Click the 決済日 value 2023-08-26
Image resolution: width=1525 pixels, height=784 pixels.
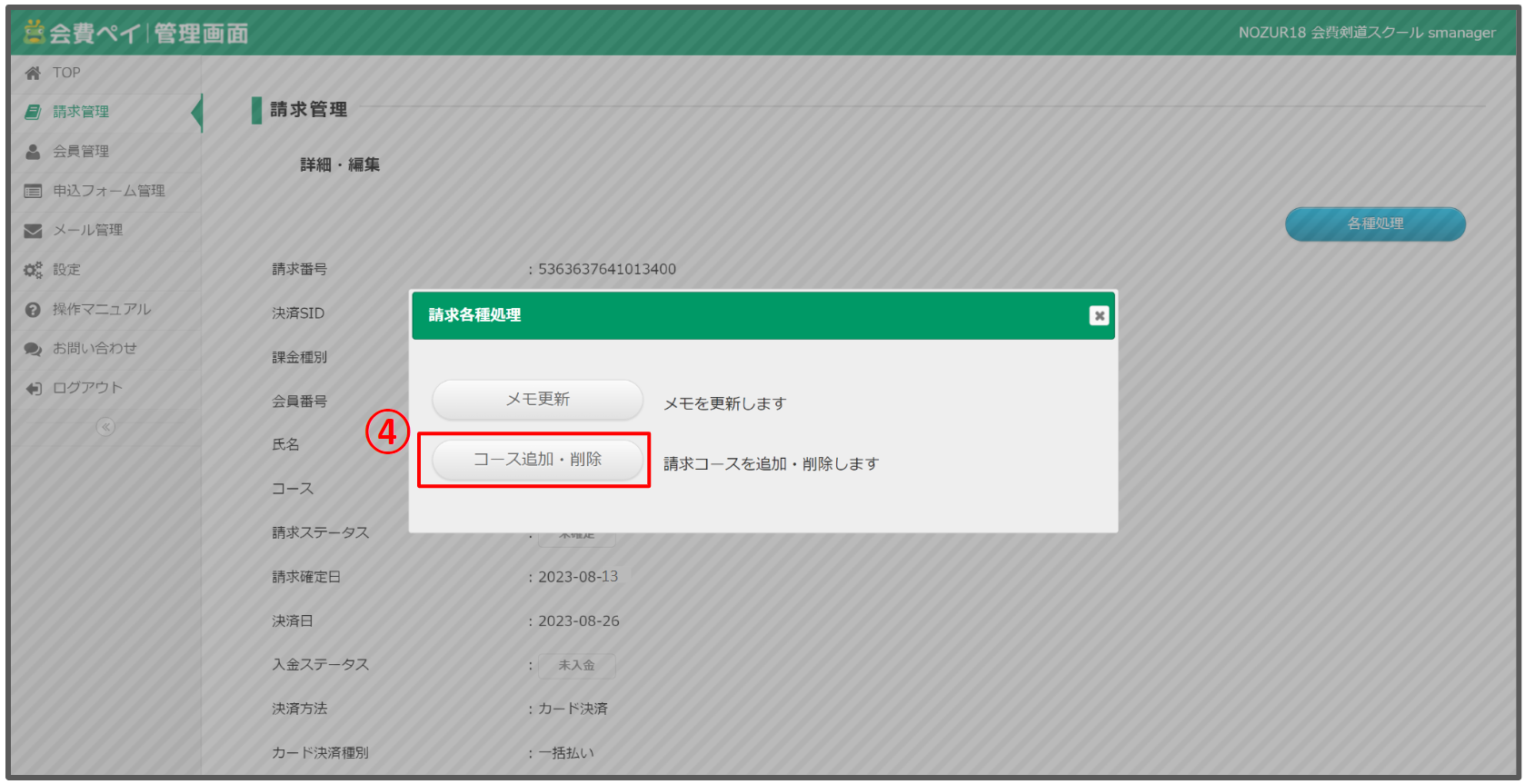579,621
